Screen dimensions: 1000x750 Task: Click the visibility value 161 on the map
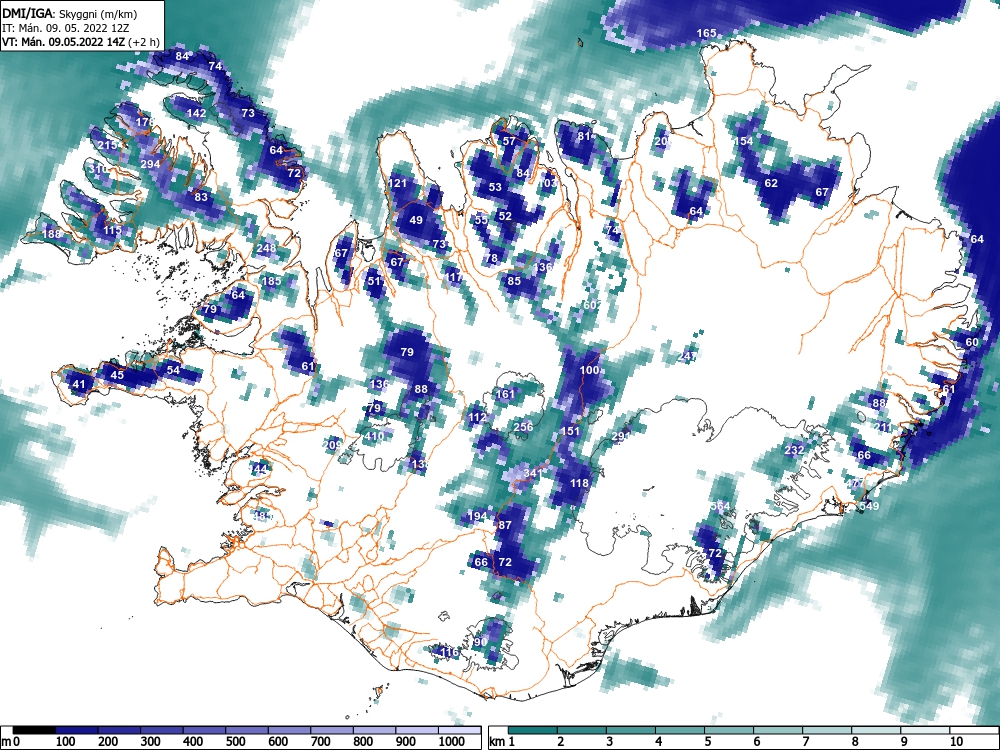coord(504,393)
